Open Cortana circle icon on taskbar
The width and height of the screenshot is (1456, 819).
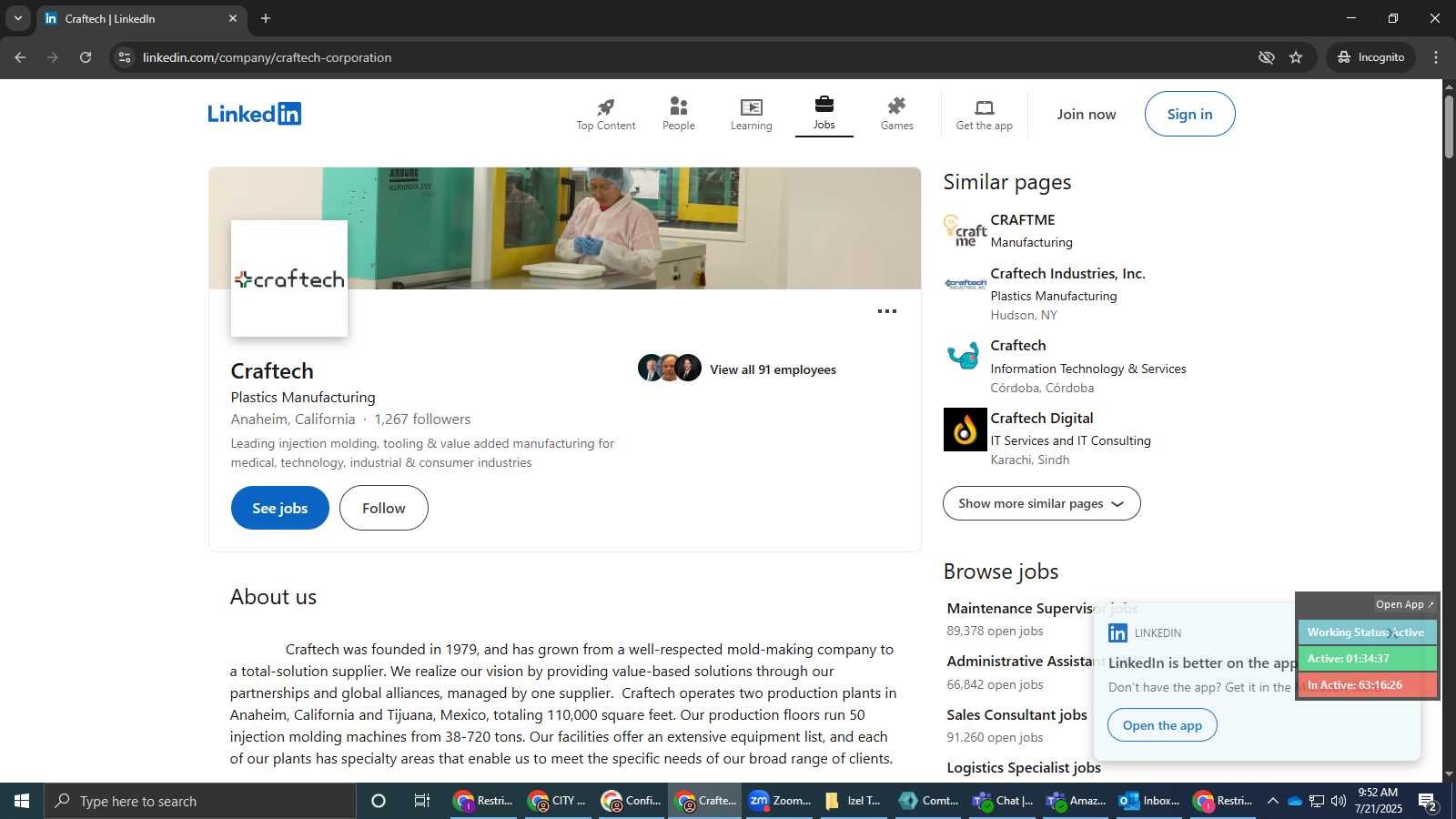pyautogui.click(x=379, y=801)
